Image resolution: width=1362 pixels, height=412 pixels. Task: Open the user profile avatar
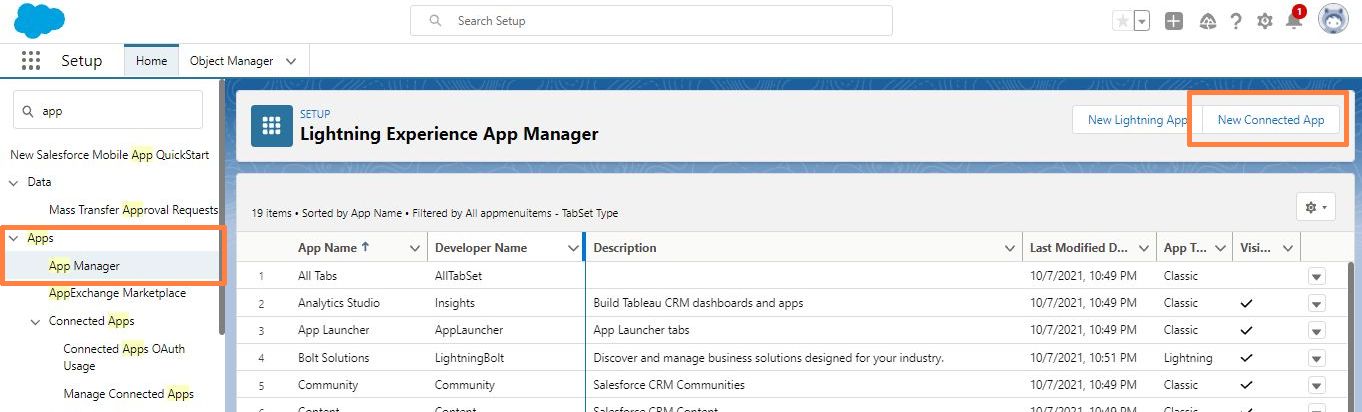(x=1334, y=20)
